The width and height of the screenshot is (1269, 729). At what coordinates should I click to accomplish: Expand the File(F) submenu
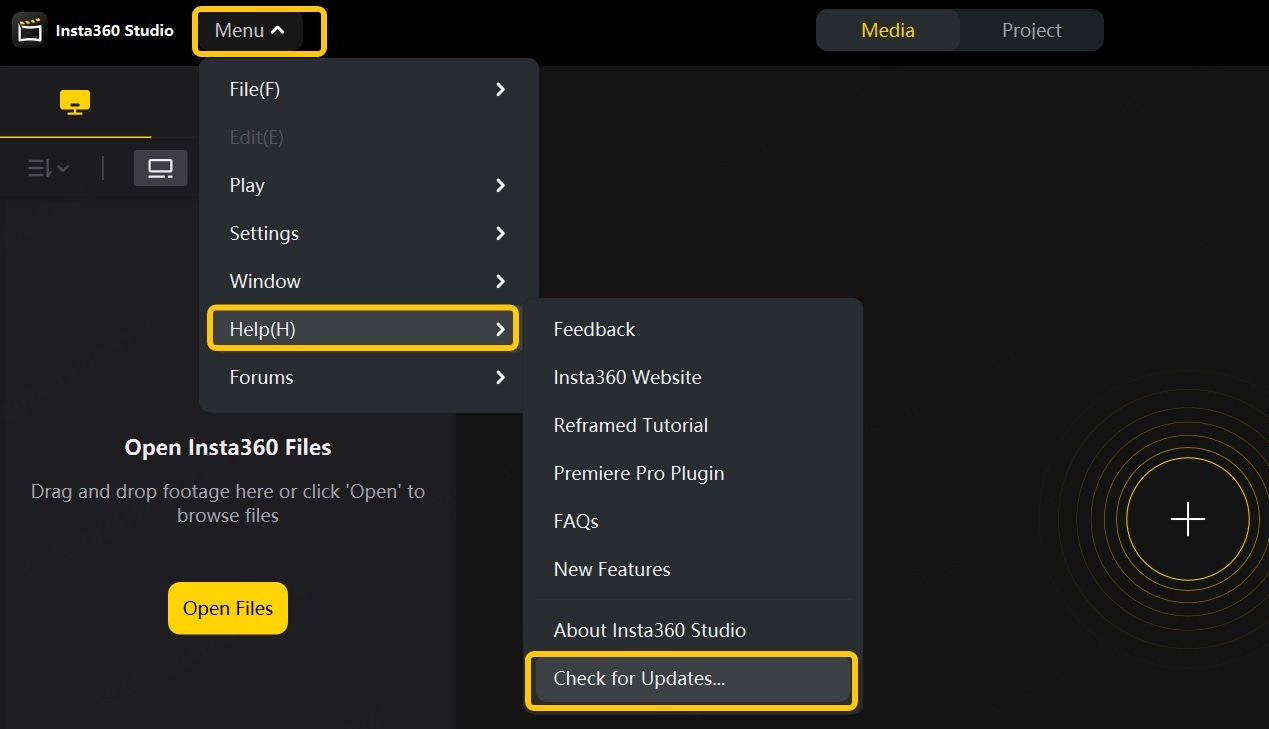369,89
